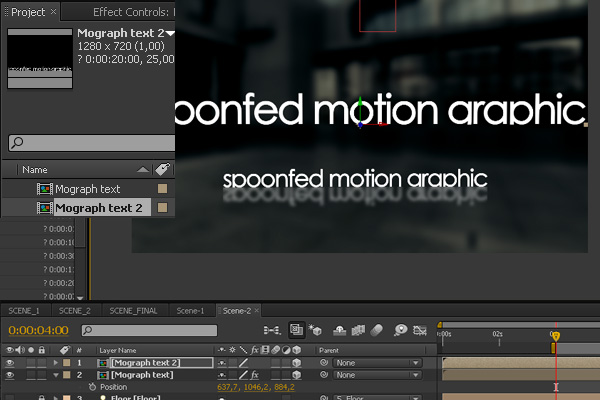Screen dimensions: 600x400
Task: Open the SCENE_1 timeline tab
Action: pos(24,310)
